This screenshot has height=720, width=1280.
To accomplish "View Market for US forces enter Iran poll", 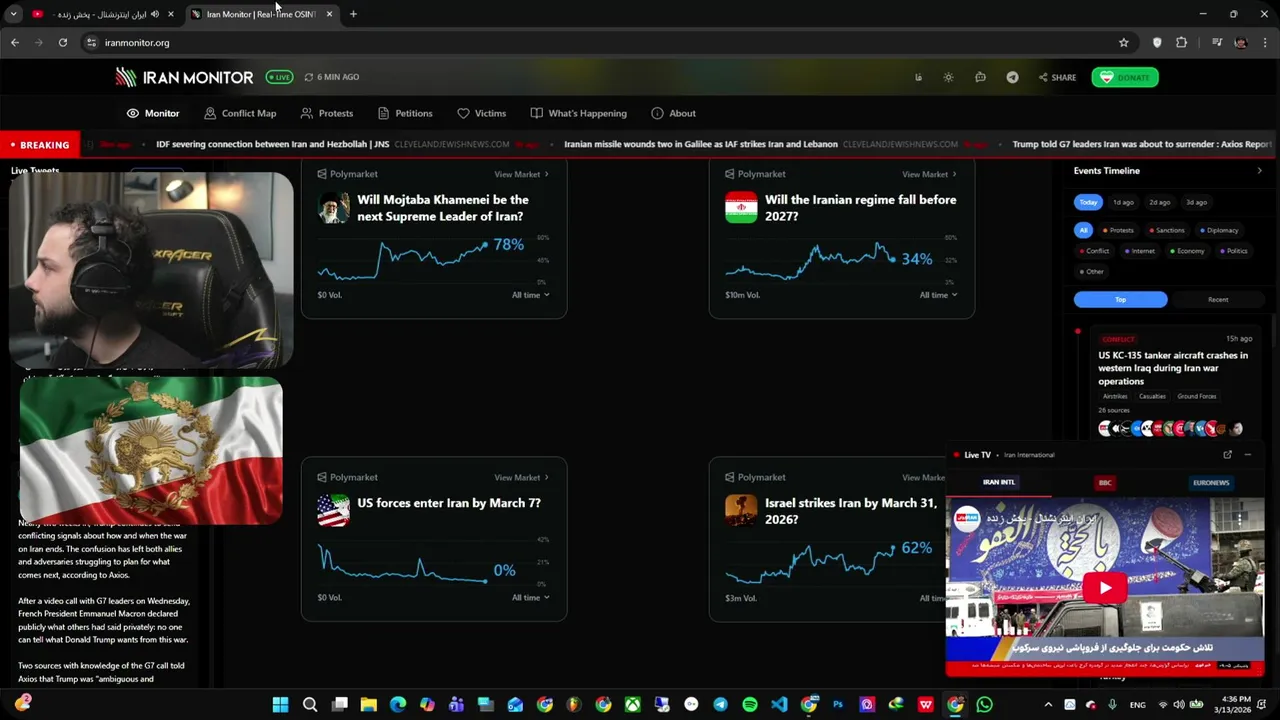I will point(521,478).
